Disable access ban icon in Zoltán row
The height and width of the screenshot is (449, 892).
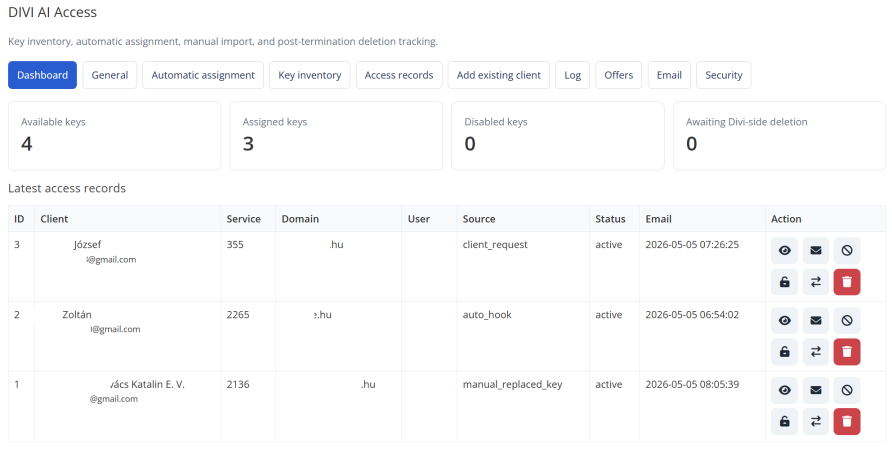coord(847,320)
